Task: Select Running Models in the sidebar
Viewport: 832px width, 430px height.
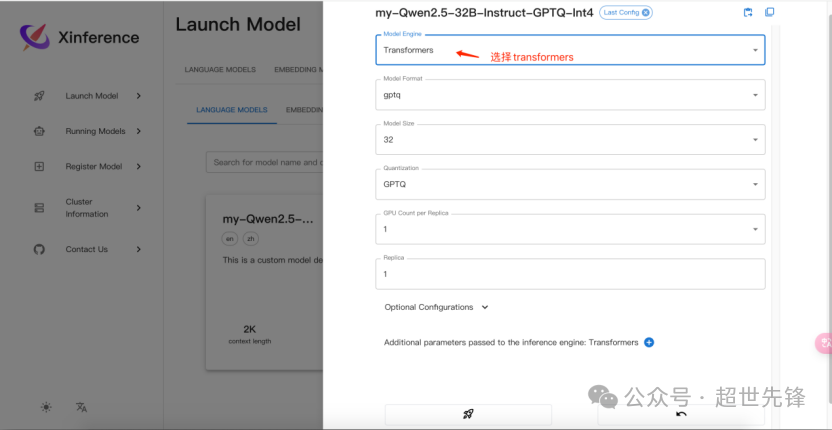Action: 96,131
